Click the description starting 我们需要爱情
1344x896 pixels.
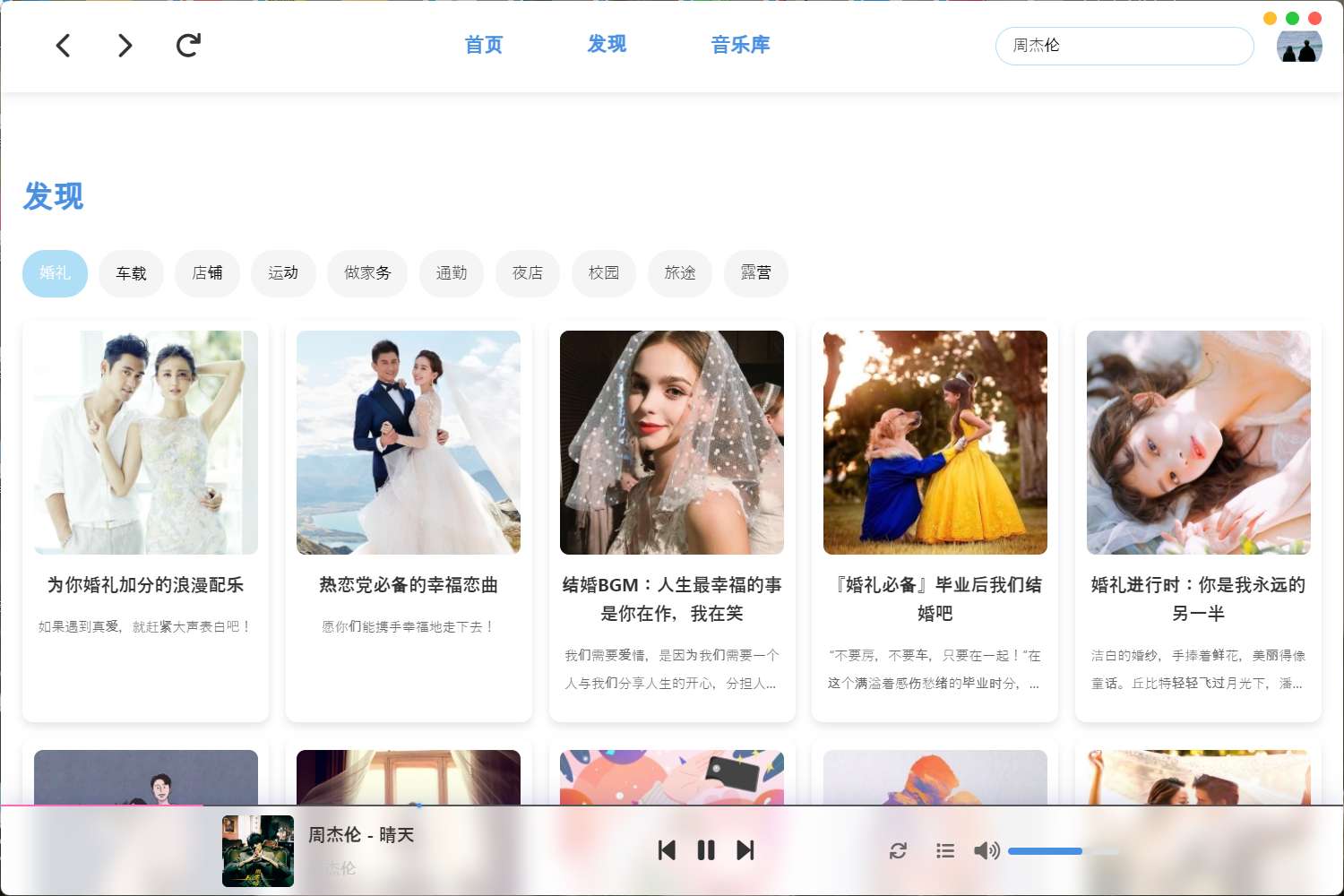(x=672, y=669)
